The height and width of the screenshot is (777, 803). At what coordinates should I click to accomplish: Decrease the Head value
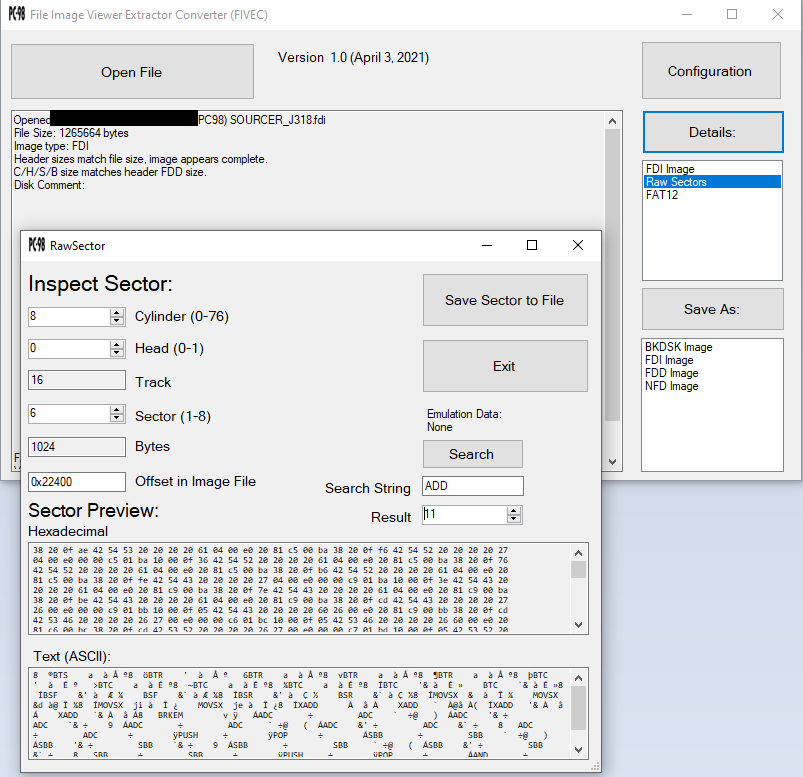tap(117, 353)
